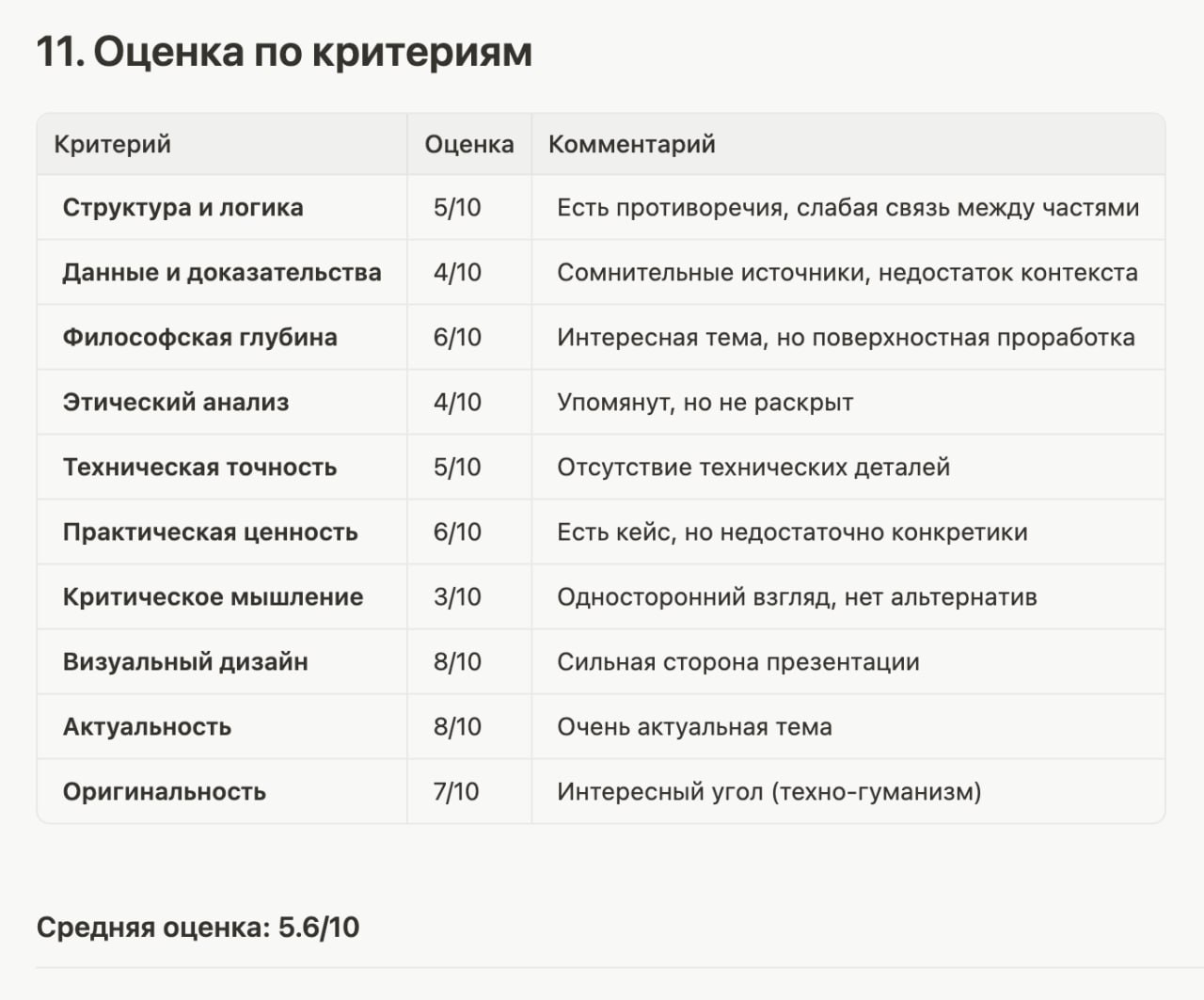Screen dimensions: 1204x1000
Task: Select the "Техническая точность" criterion cell
Action: coord(199,468)
